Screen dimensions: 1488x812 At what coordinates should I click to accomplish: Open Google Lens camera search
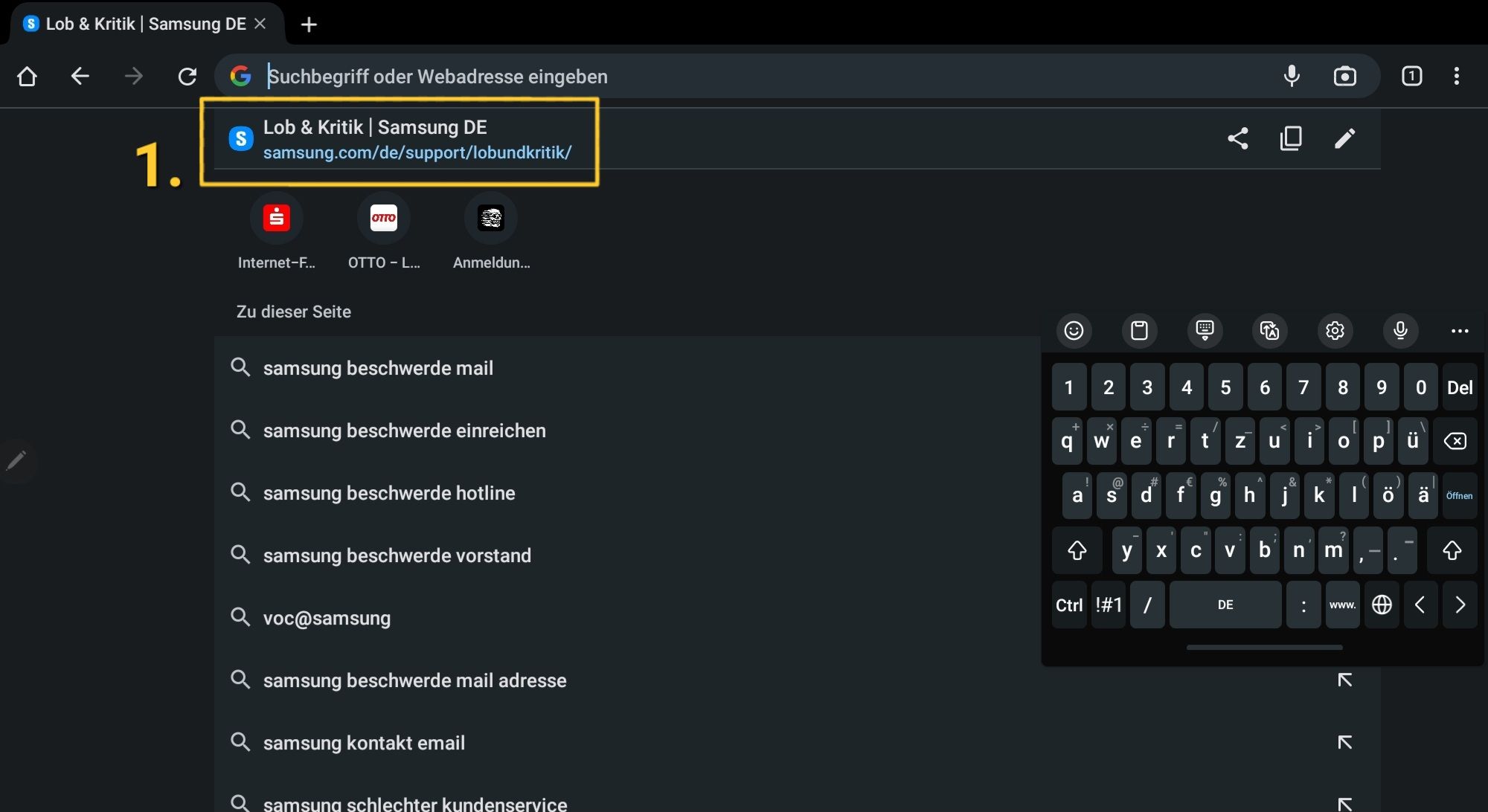click(x=1345, y=76)
